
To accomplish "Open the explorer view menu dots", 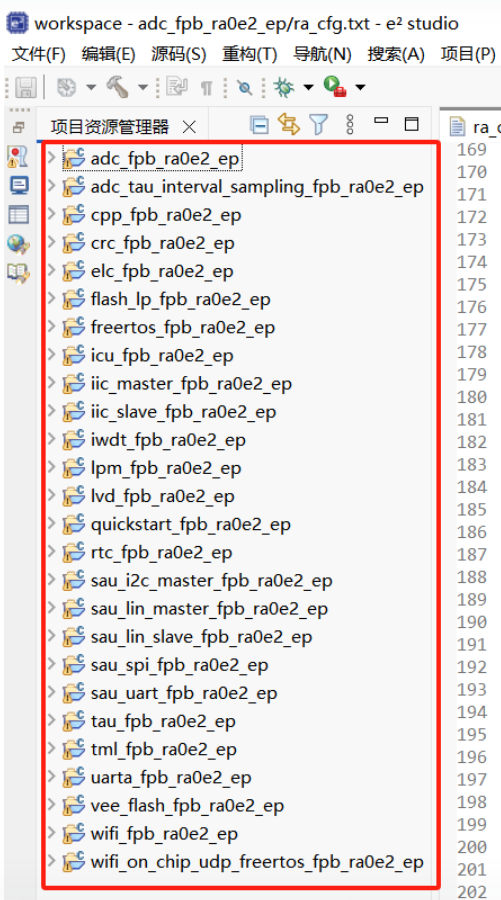I will point(350,124).
